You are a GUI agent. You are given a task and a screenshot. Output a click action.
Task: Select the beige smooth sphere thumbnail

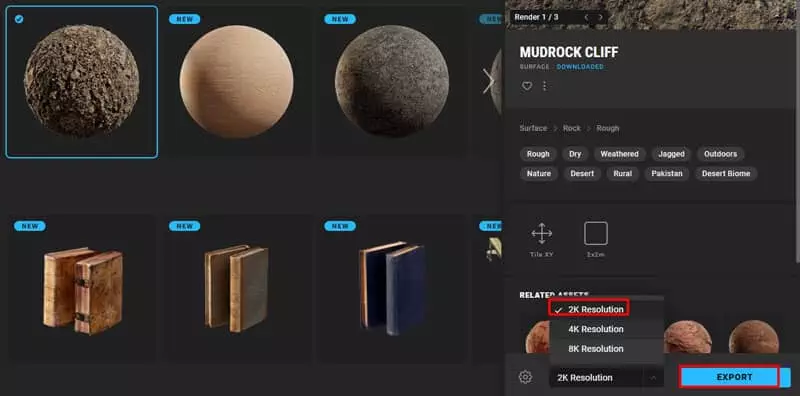[236, 81]
